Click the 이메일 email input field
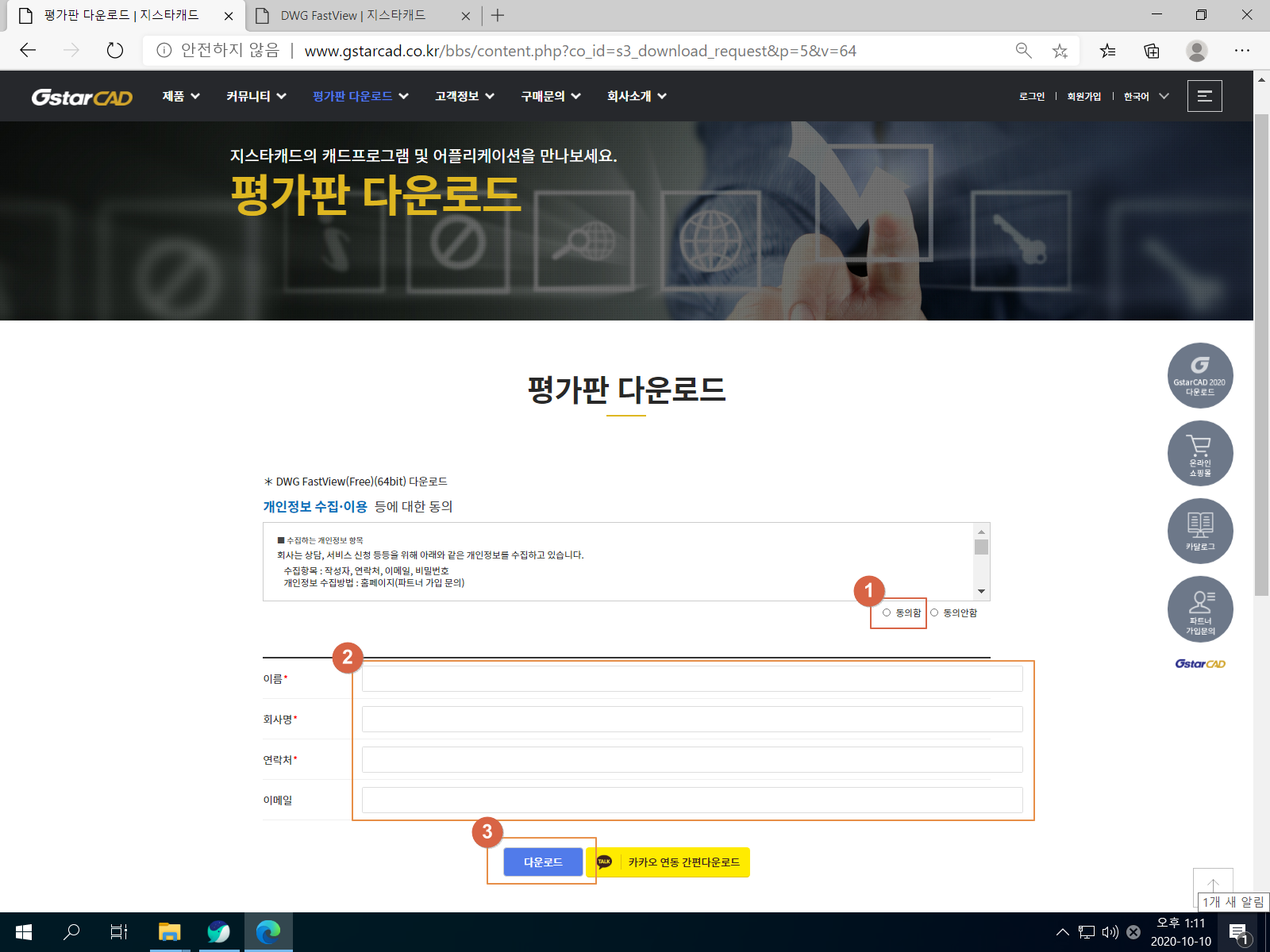This screenshot has width=1270, height=952. [x=692, y=800]
